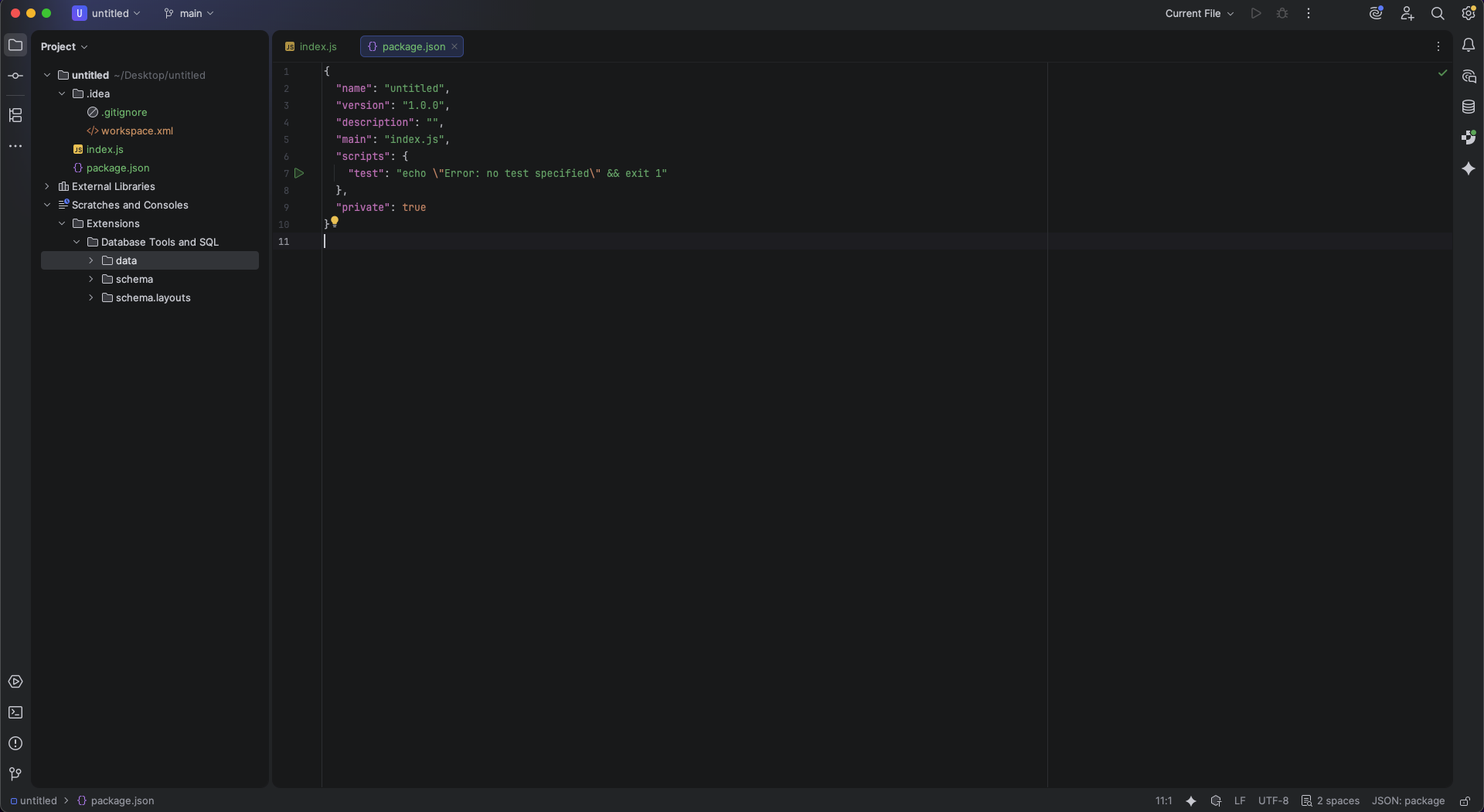Screen dimensions: 1484x812
Task: Click the UTF-8 encoding in status bar
Action: point(1273,801)
